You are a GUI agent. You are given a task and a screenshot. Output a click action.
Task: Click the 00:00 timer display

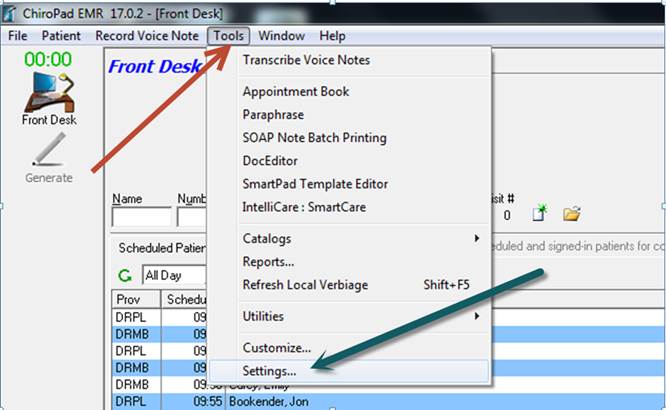point(48,59)
